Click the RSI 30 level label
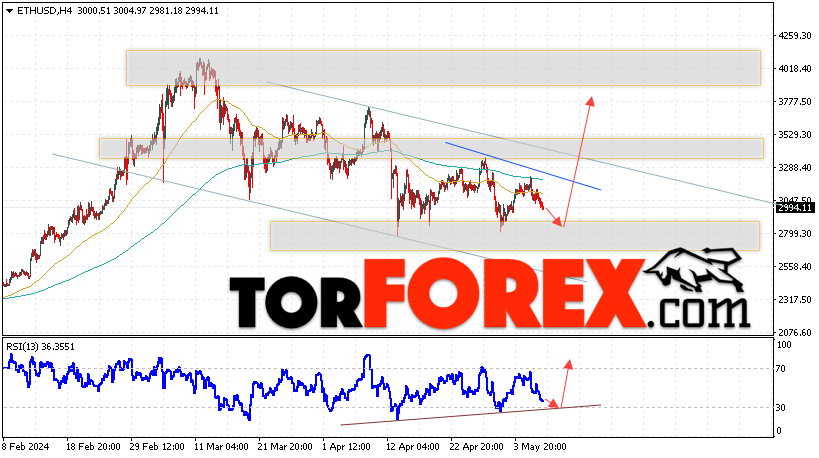 [780, 408]
